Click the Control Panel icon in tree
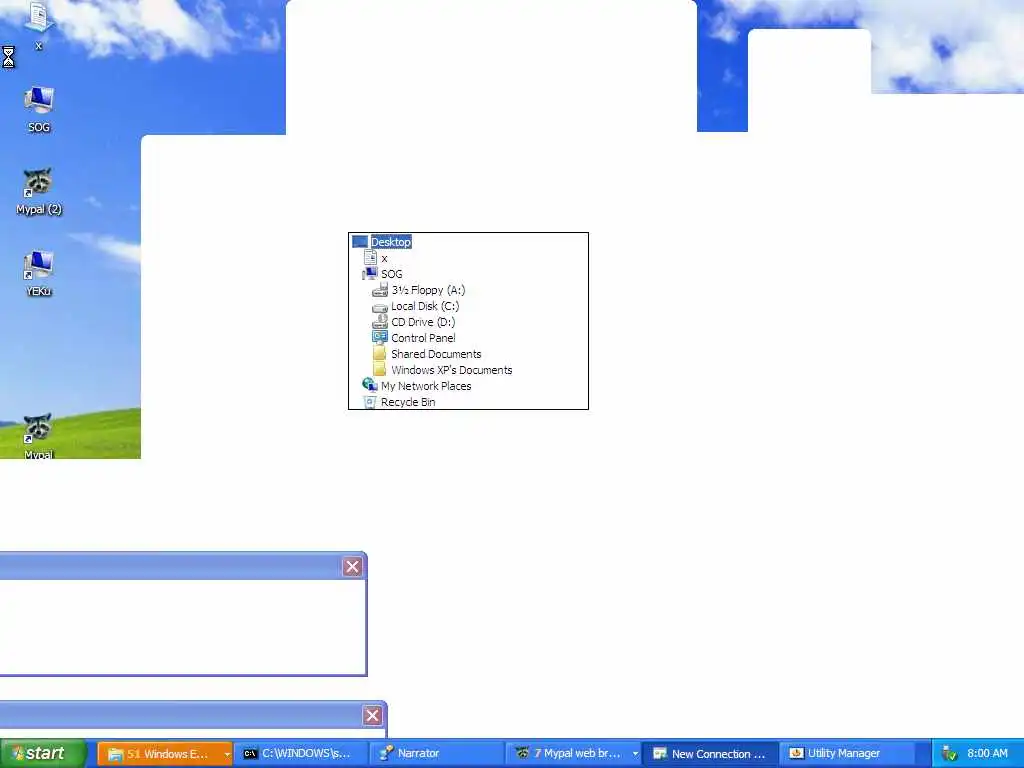This screenshot has height=768, width=1024. tap(380, 338)
